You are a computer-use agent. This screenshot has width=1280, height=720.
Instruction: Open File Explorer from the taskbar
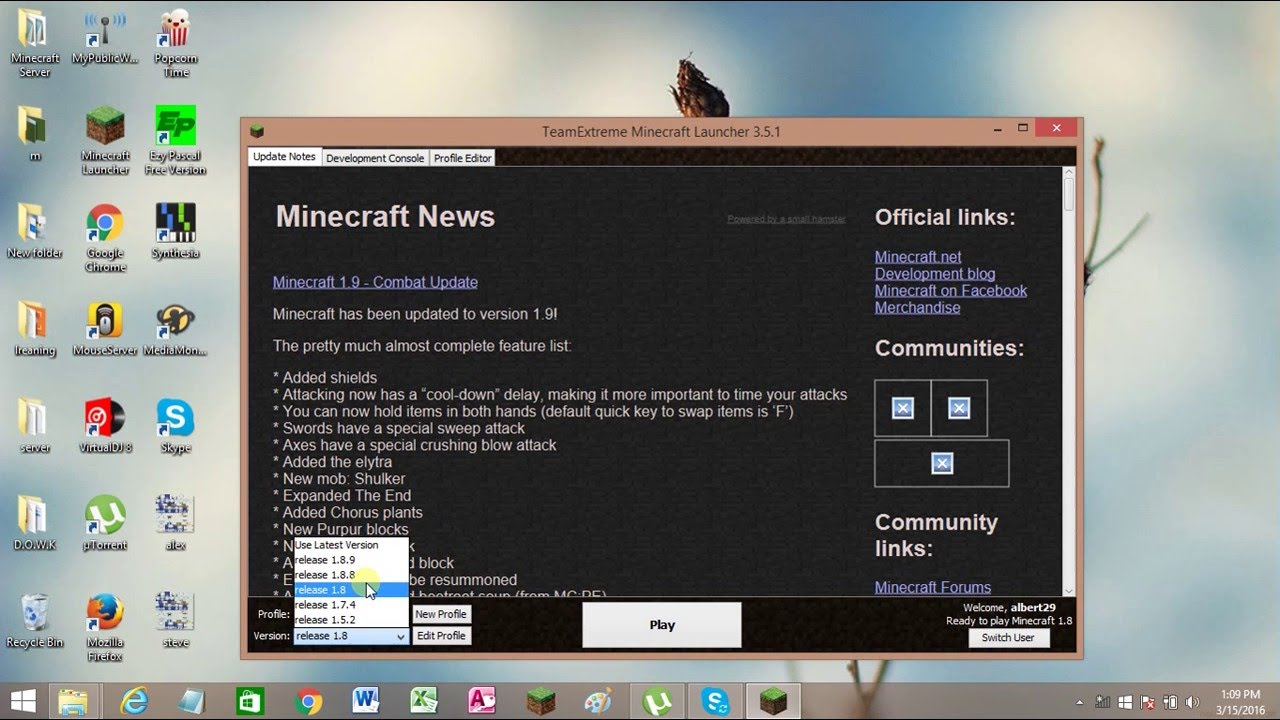[x=73, y=701]
